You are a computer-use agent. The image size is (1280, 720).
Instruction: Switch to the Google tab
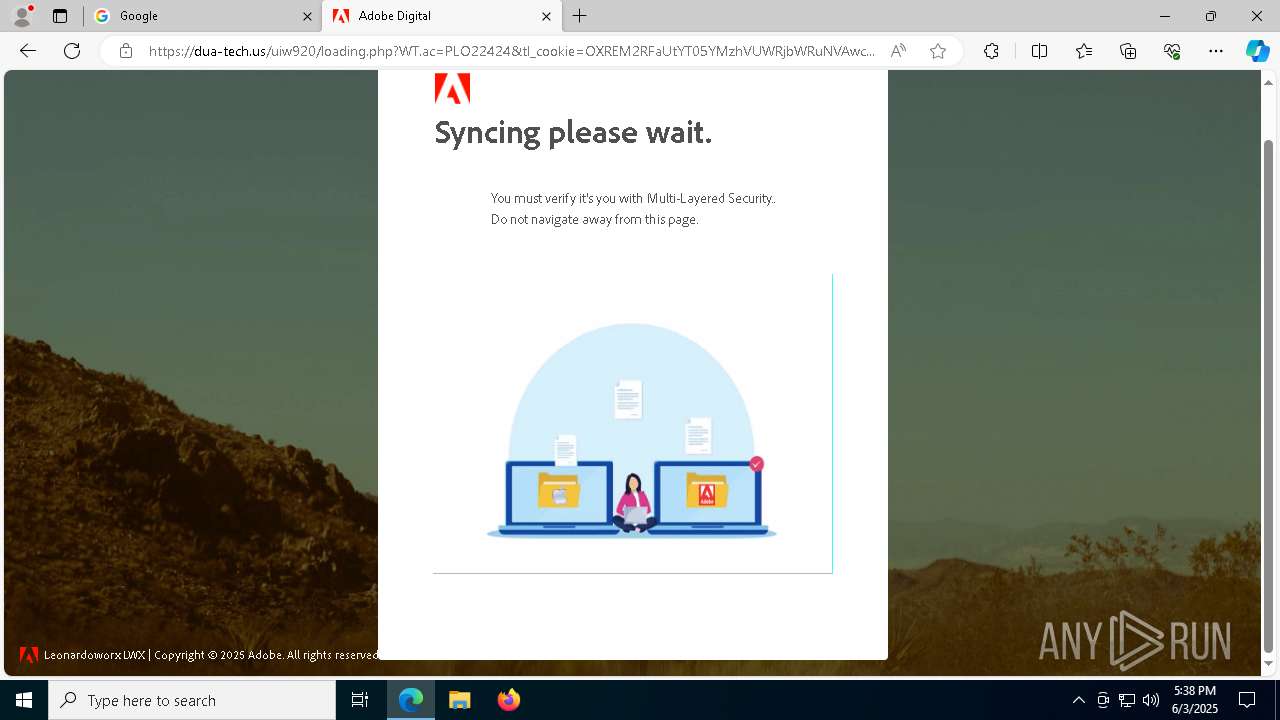(202, 16)
